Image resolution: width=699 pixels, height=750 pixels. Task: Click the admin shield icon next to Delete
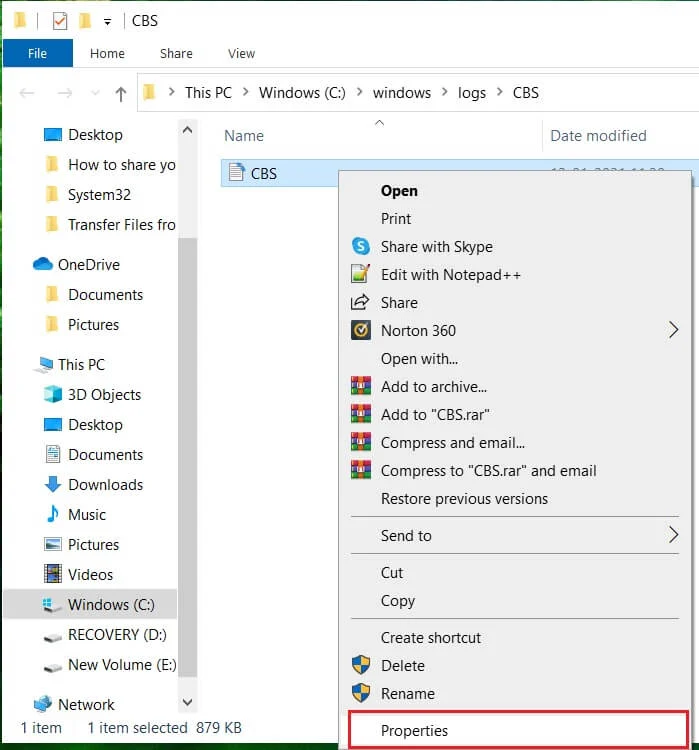[x=361, y=665]
